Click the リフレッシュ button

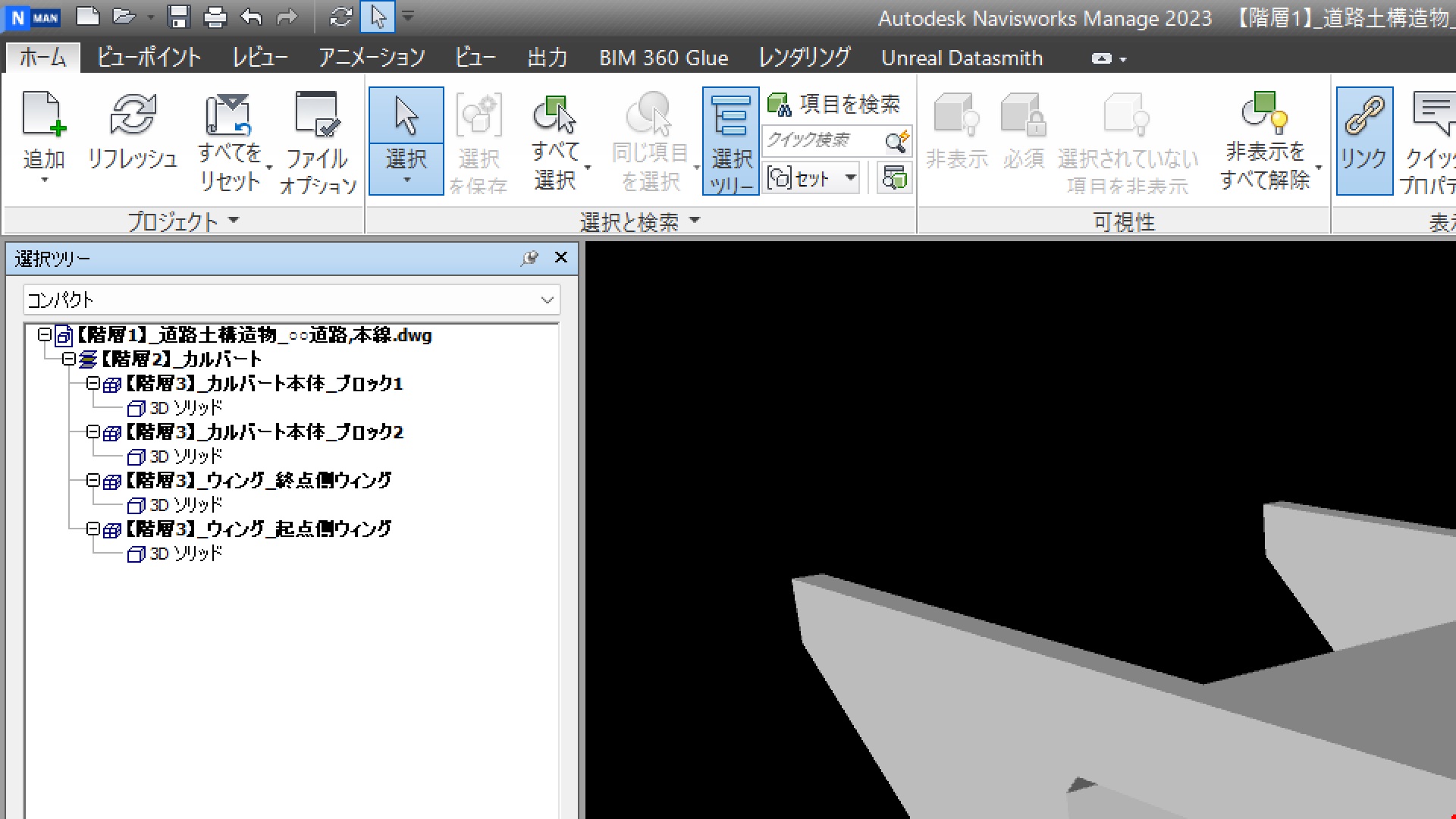[133, 130]
